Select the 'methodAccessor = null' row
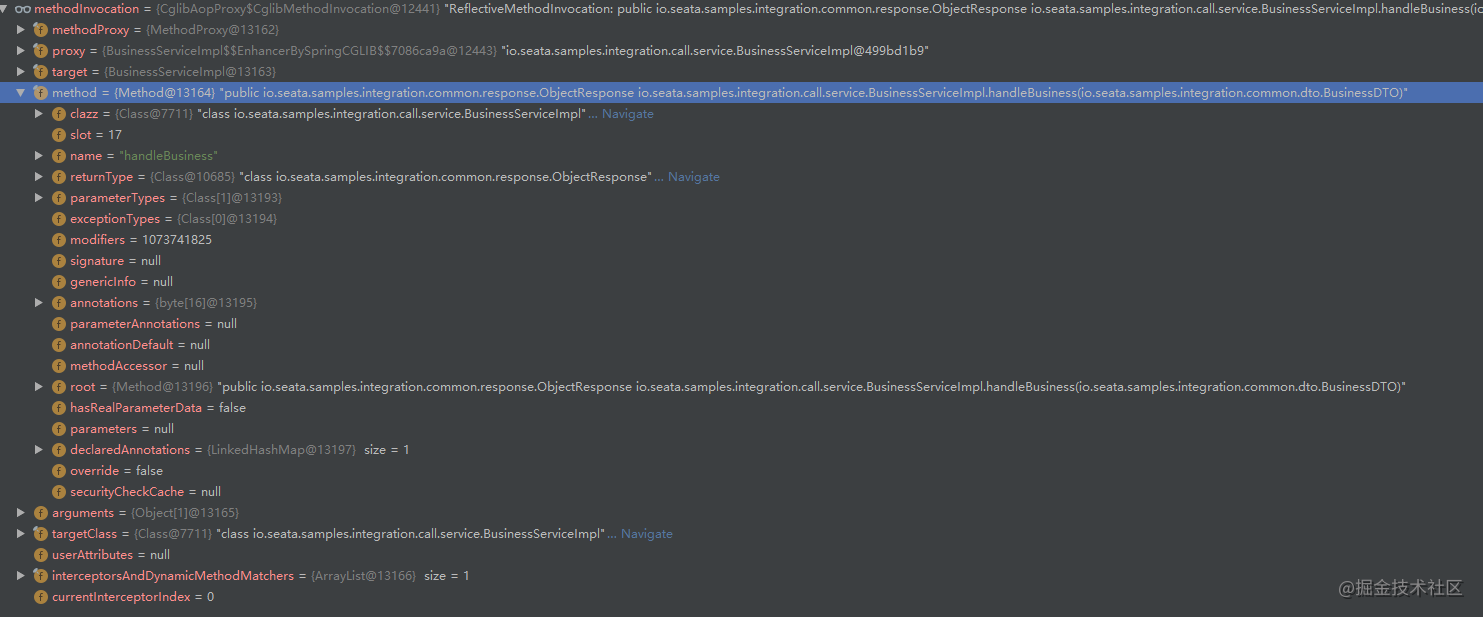The width and height of the screenshot is (1483, 617). [x=741, y=365]
